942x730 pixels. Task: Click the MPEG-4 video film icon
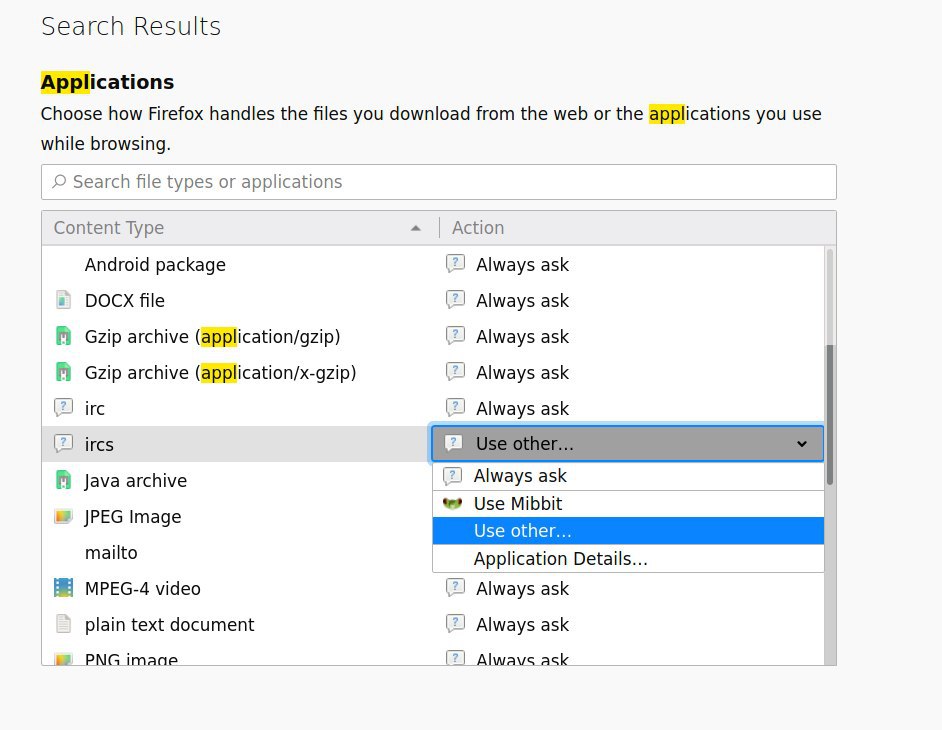(63, 588)
